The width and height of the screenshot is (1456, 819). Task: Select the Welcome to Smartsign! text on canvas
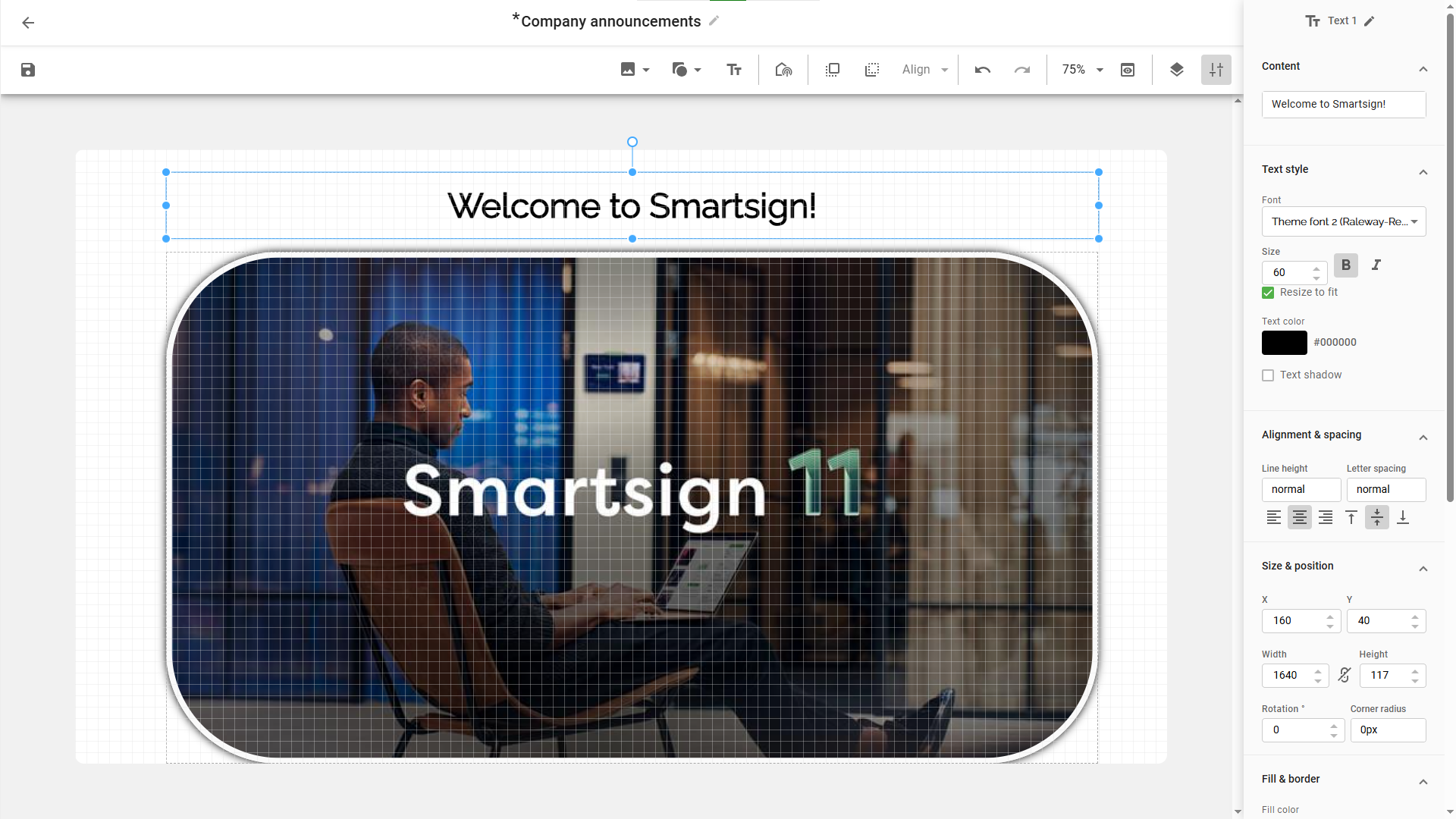[632, 206]
